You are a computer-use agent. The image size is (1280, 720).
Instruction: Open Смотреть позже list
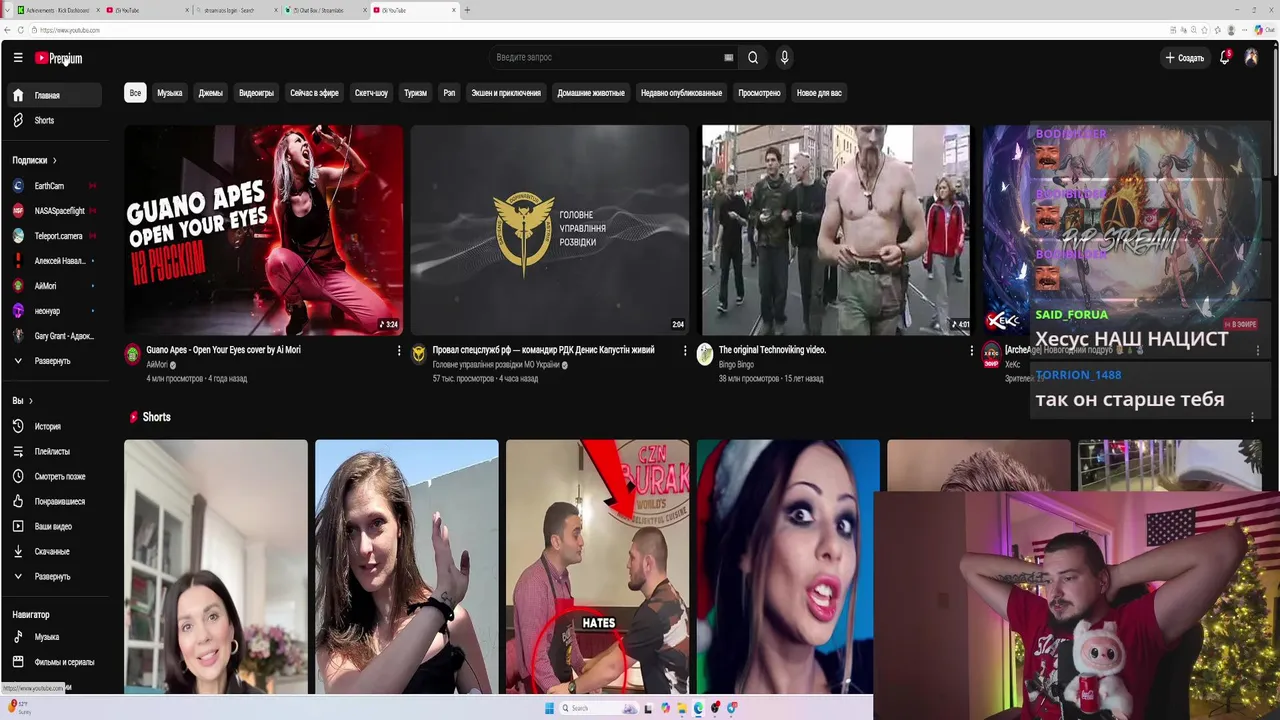pyautogui.click(x=55, y=476)
